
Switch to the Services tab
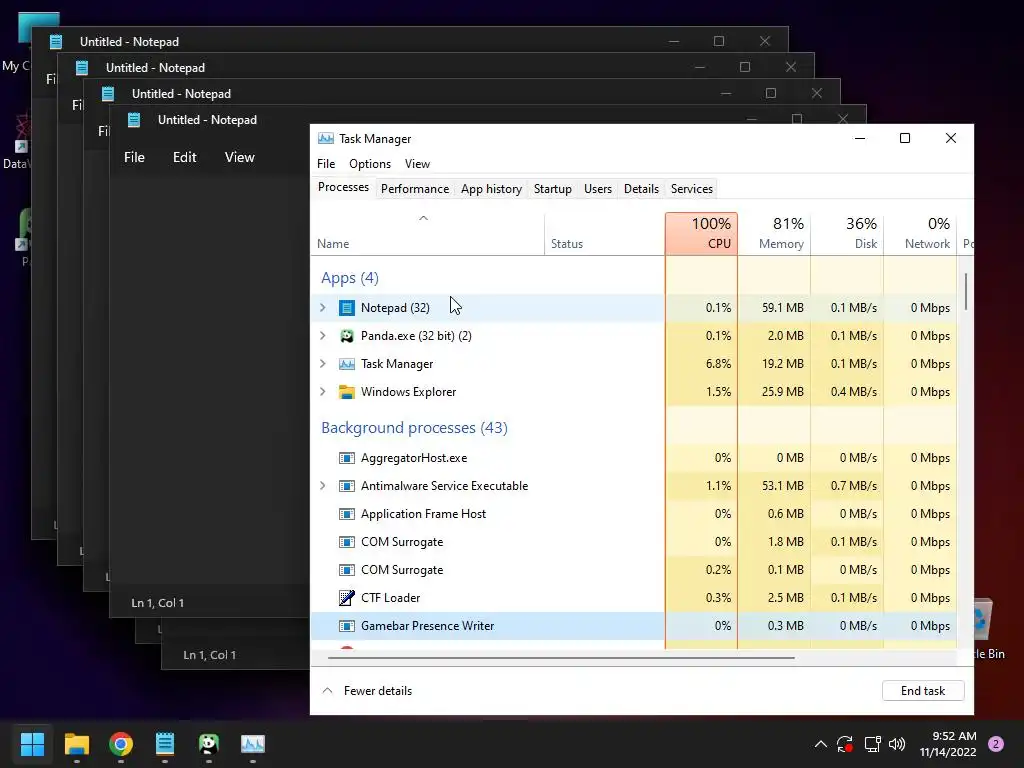pos(692,189)
